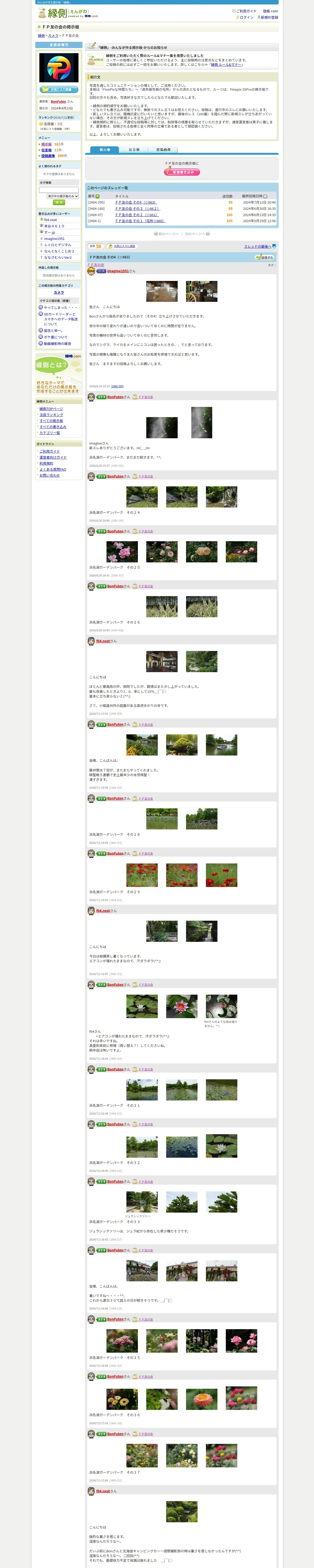Open imagine1951 in top posters ranking
314x1568 pixels.
(54, 239)
